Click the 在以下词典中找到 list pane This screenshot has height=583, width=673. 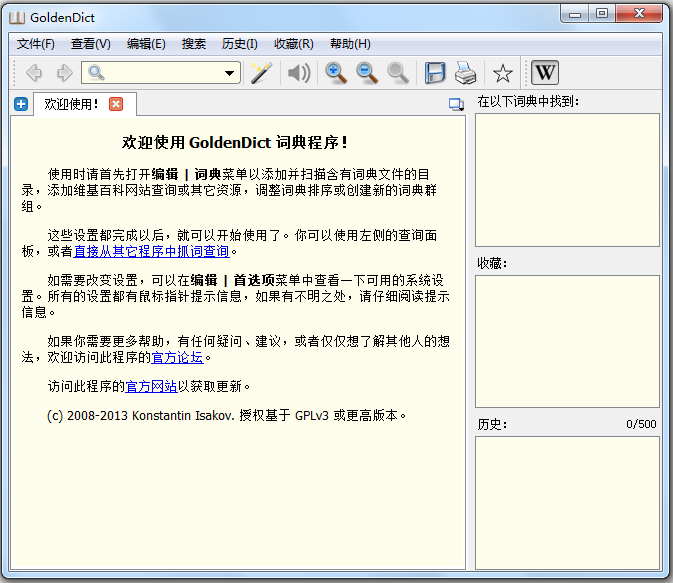(567, 180)
